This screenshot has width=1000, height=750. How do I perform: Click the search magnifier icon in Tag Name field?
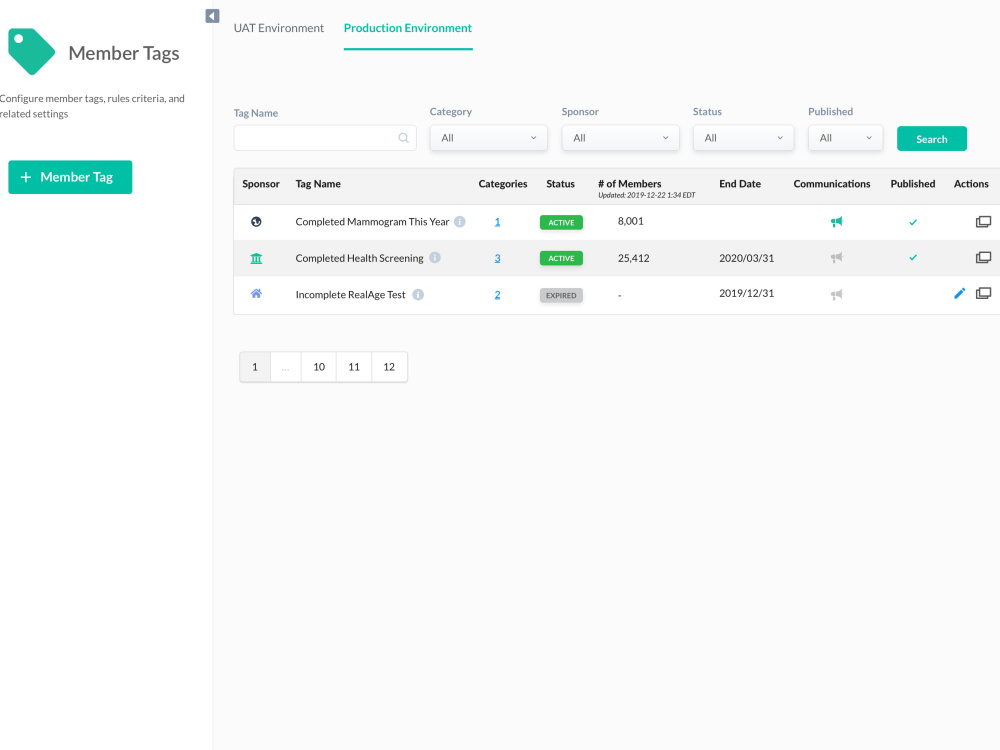(403, 138)
